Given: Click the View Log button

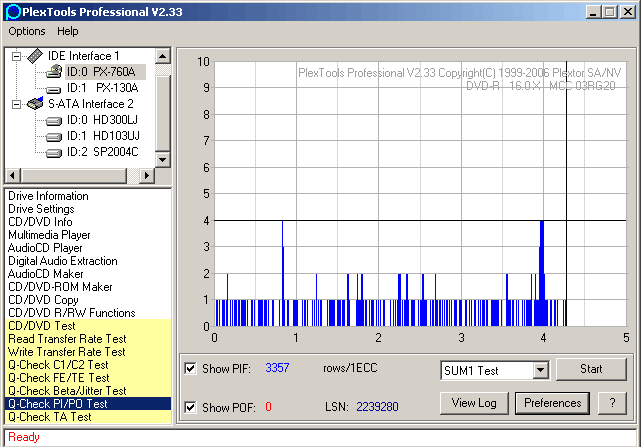Looking at the screenshot, I should (474, 403).
